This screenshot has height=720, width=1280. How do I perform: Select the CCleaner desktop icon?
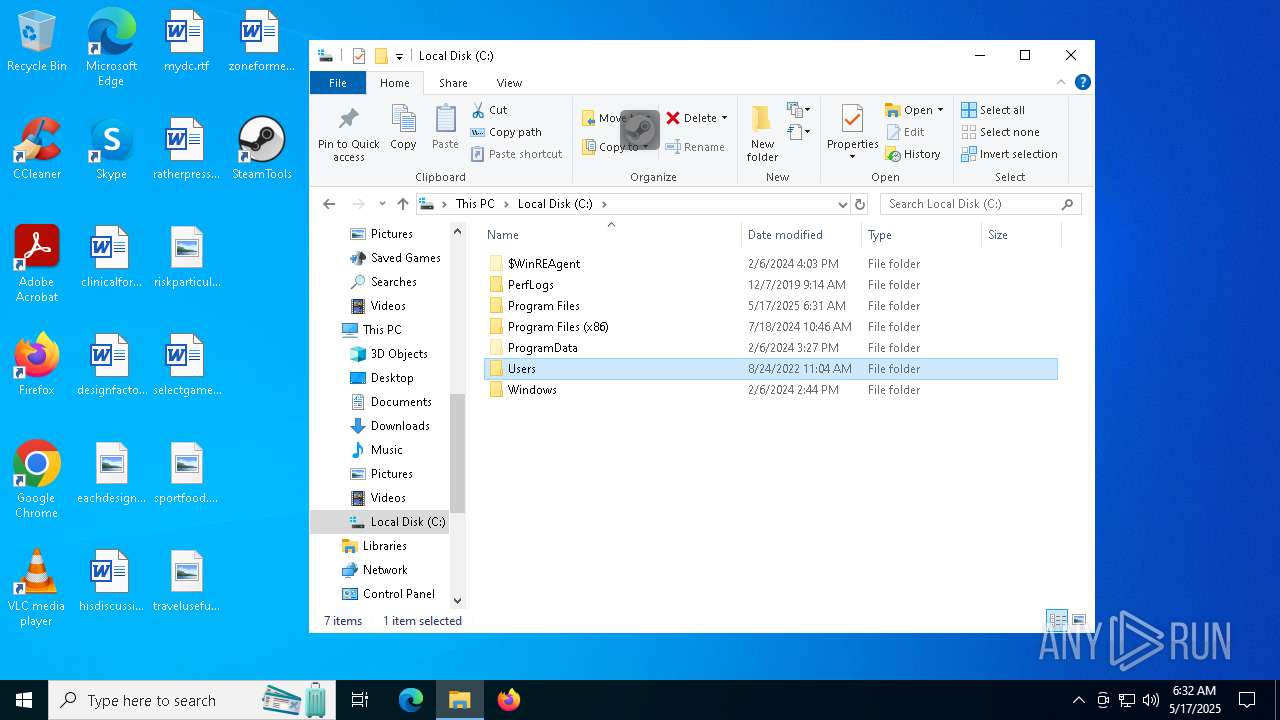click(37, 148)
